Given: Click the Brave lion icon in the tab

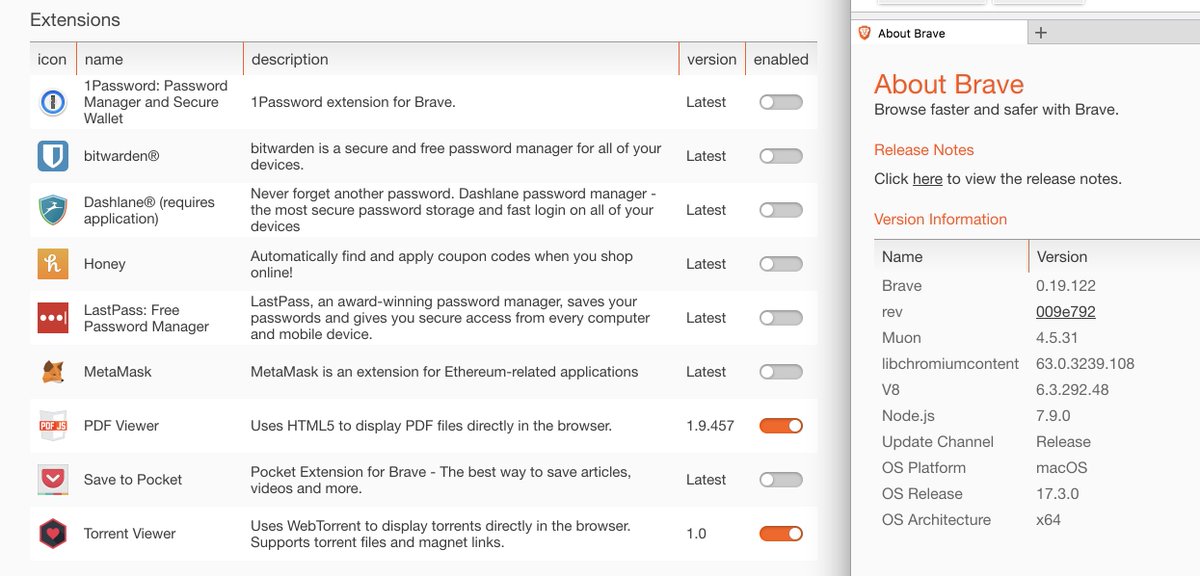Looking at the screenshot, I should 865,33.
